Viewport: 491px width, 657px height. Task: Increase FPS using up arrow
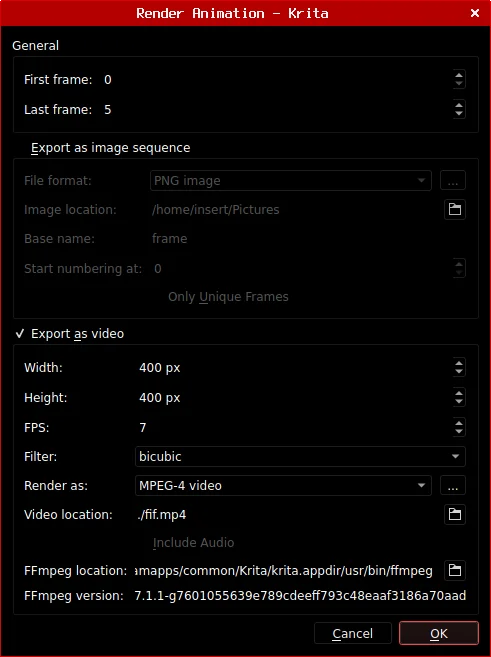(459, 423)
